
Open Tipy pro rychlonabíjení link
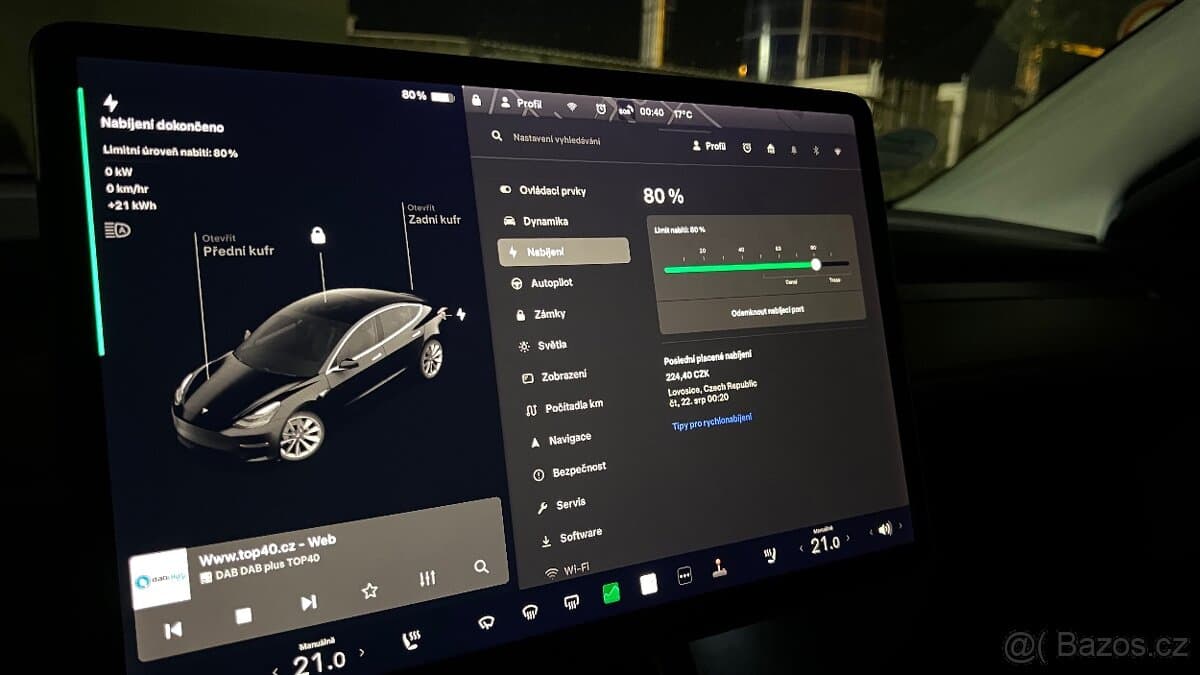pos(712,420)
